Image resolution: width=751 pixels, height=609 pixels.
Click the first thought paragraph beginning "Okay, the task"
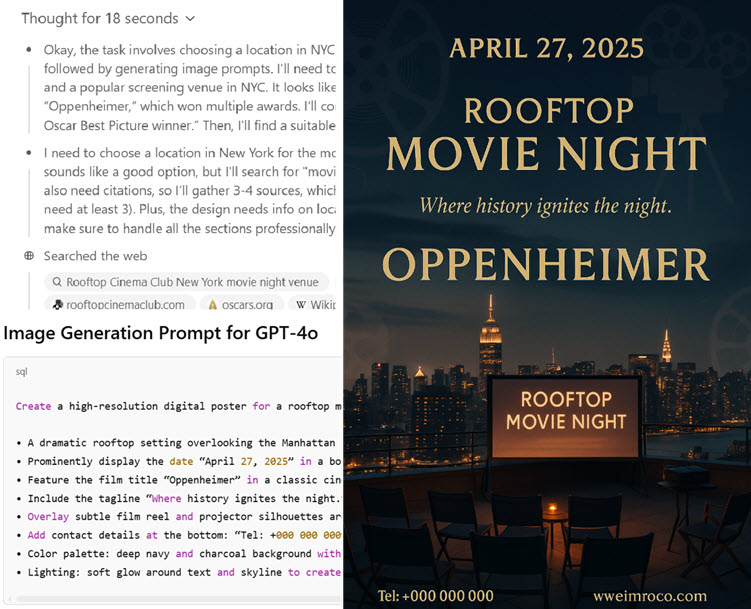pyautogui.click(x=189, y=88)
